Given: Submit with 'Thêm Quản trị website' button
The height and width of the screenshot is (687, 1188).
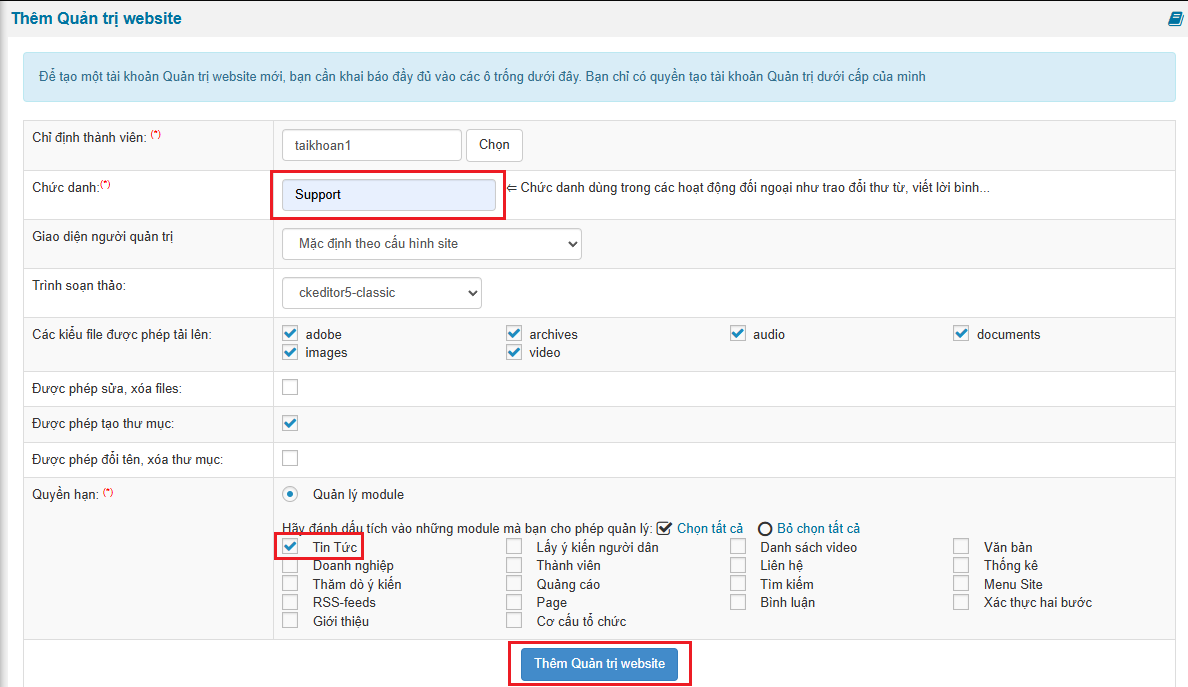Looking at the screenshot, I should pyautogui.click(x=599, y=664).
